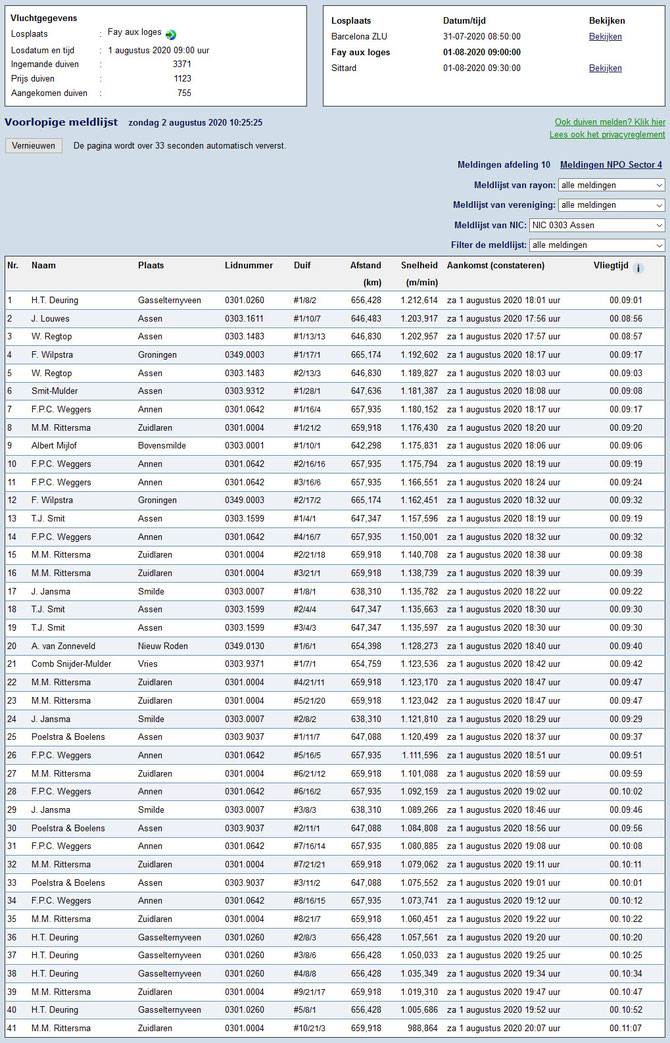Click speed value 1.202,957 in row 3

[419, 337]
